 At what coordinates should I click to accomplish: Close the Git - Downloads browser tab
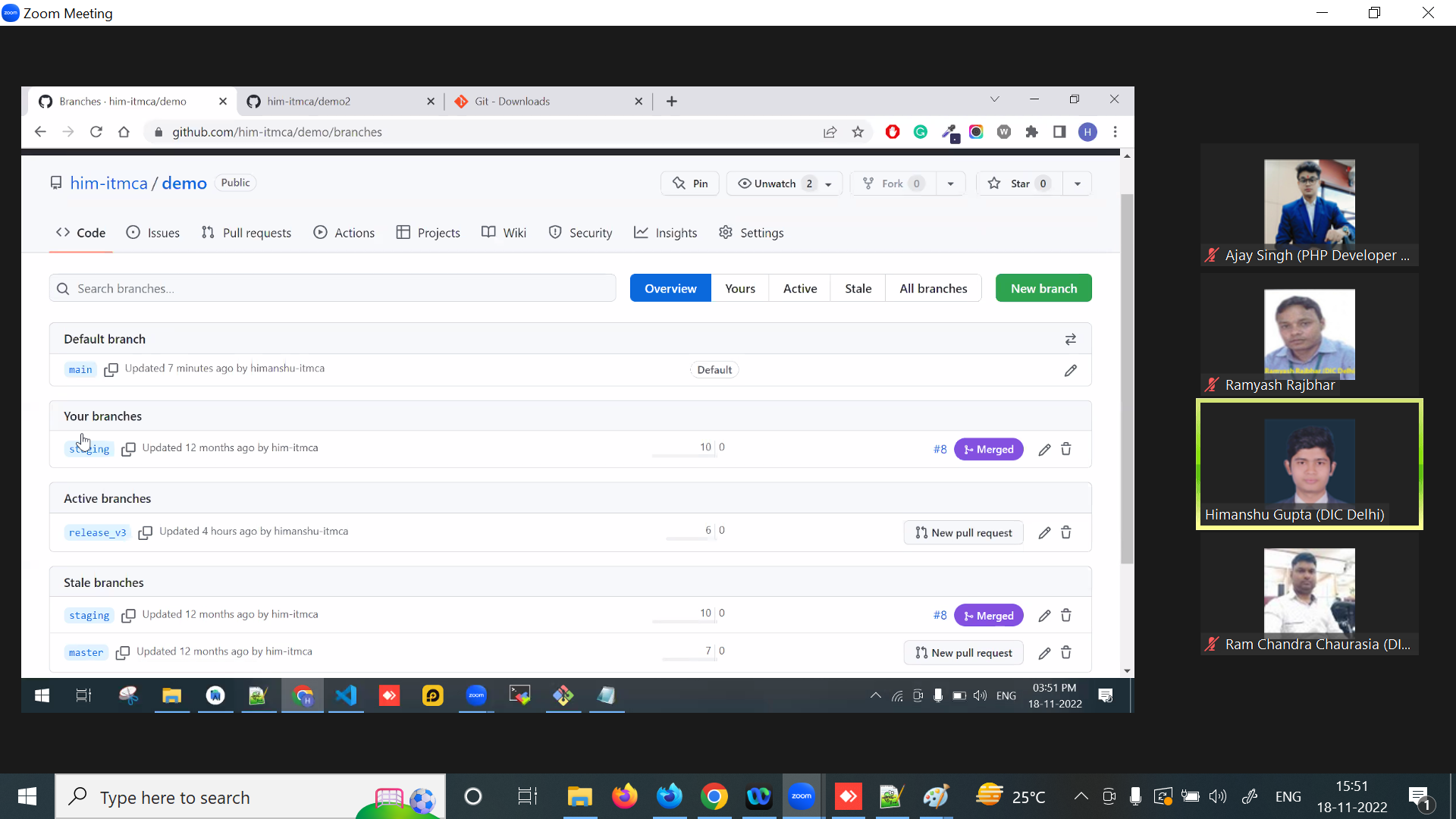coord(639,102)
